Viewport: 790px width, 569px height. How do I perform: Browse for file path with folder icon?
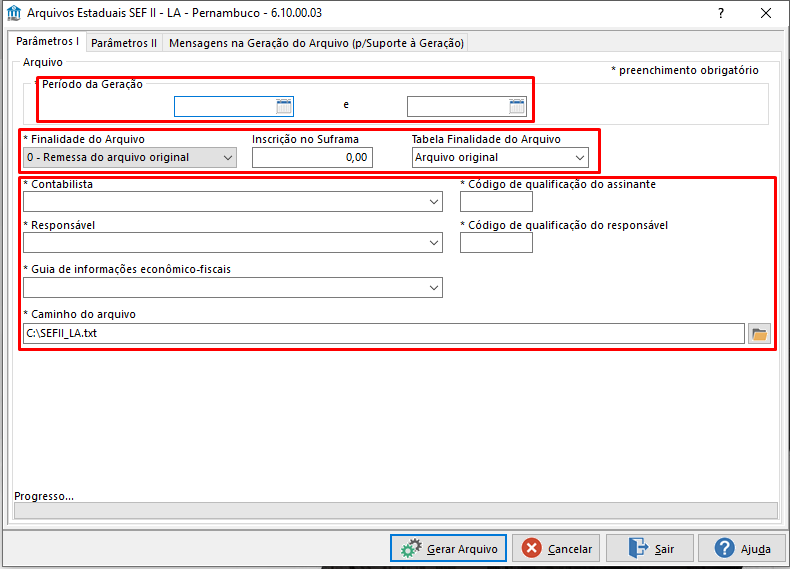click(759, 334)
